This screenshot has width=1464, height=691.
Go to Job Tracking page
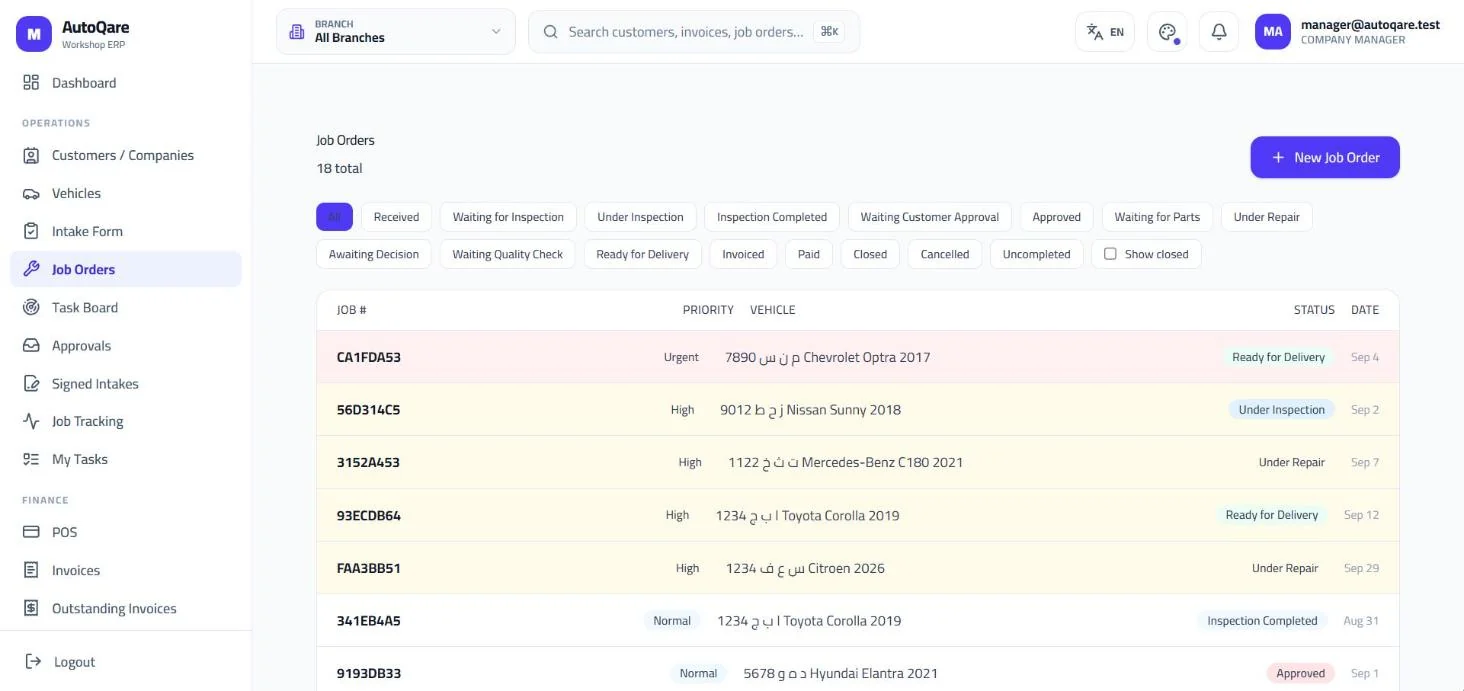click(x=126, y=421)
